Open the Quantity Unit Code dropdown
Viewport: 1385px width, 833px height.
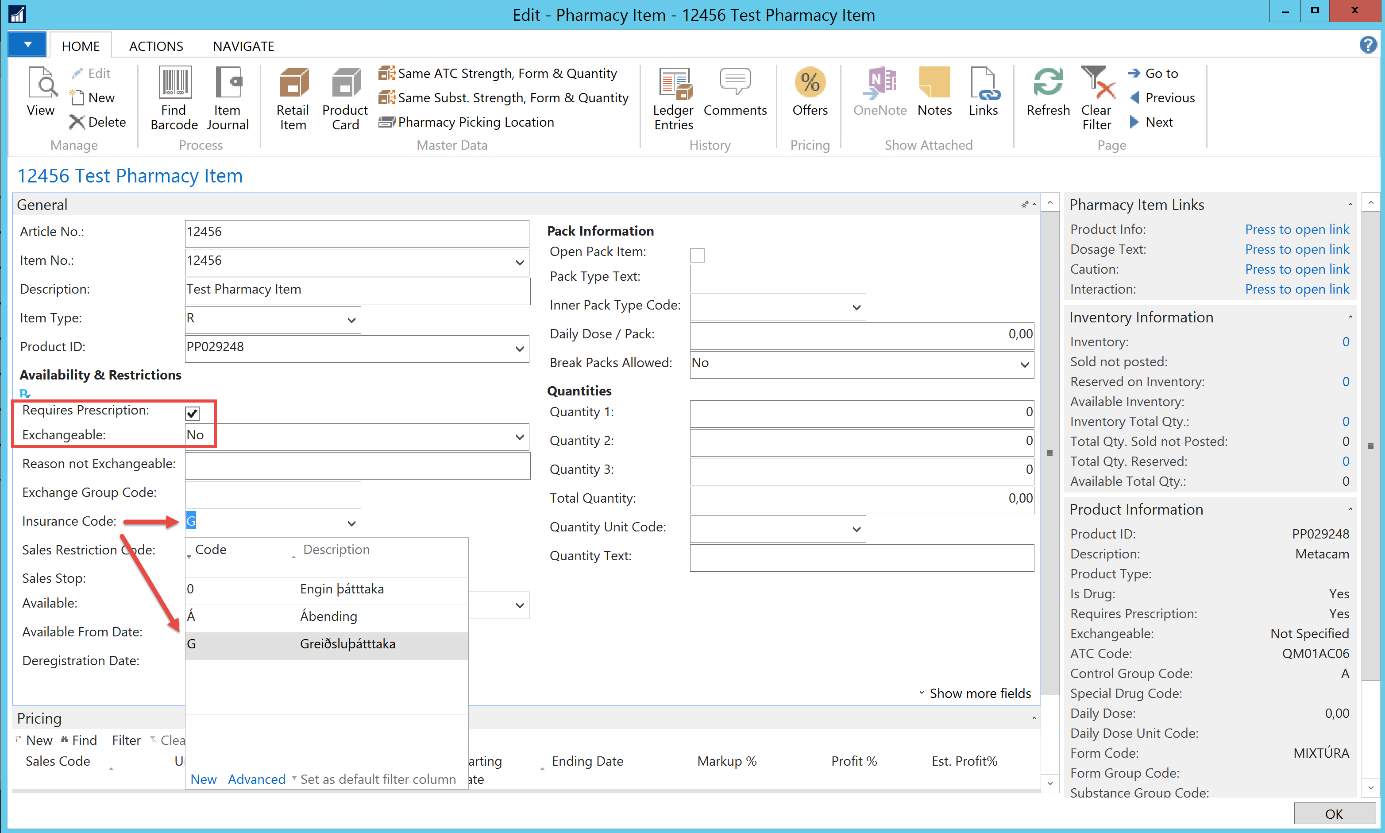pos(857,529)
